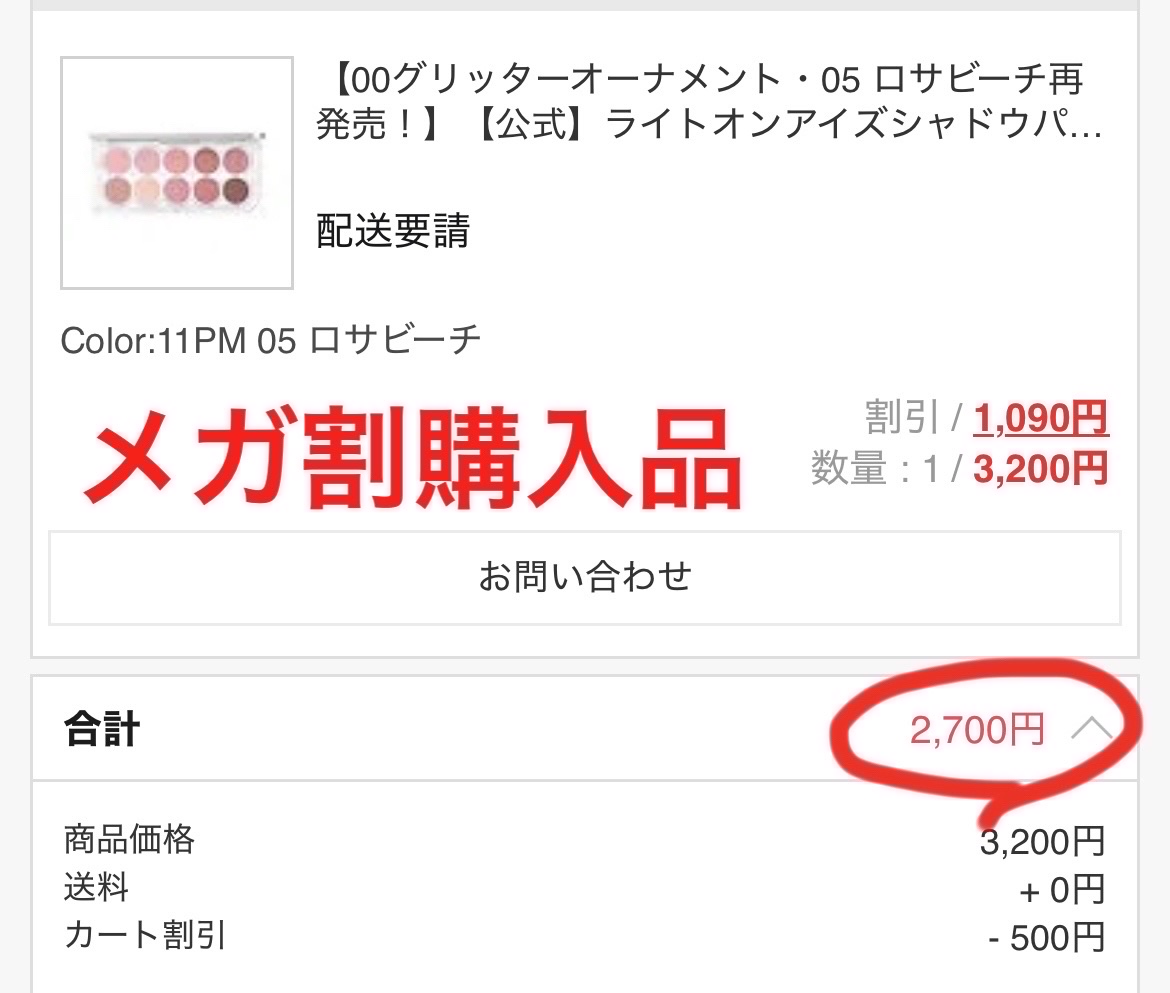
Task: Click the 3,200円 amount in 商品価格 row
Action: 1042,842
